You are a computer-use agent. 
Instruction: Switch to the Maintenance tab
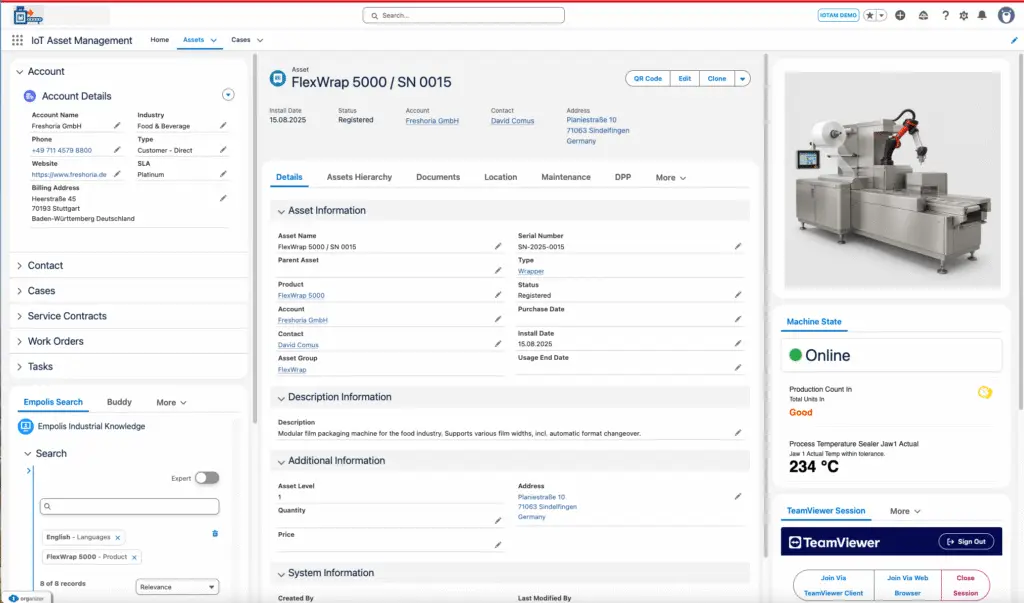click(x=566, y=177)
